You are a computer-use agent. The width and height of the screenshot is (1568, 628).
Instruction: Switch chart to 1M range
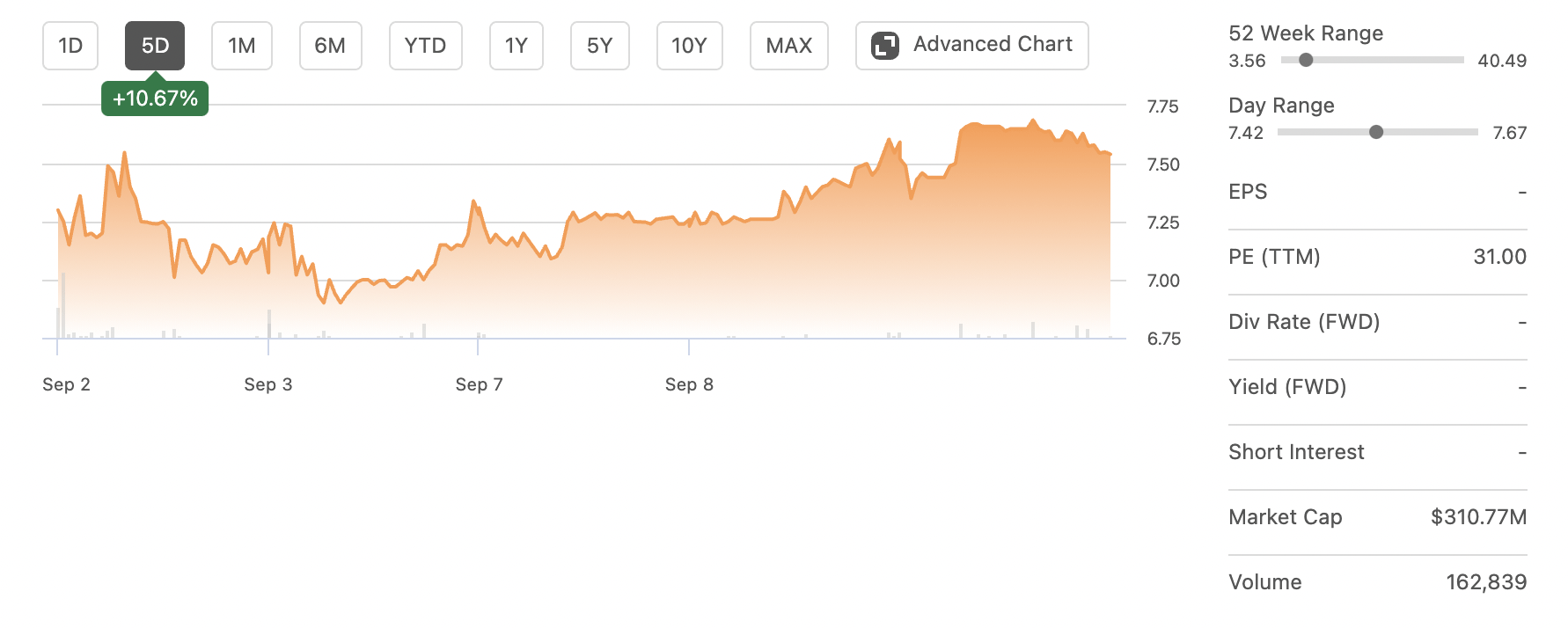tap(242, 46)
